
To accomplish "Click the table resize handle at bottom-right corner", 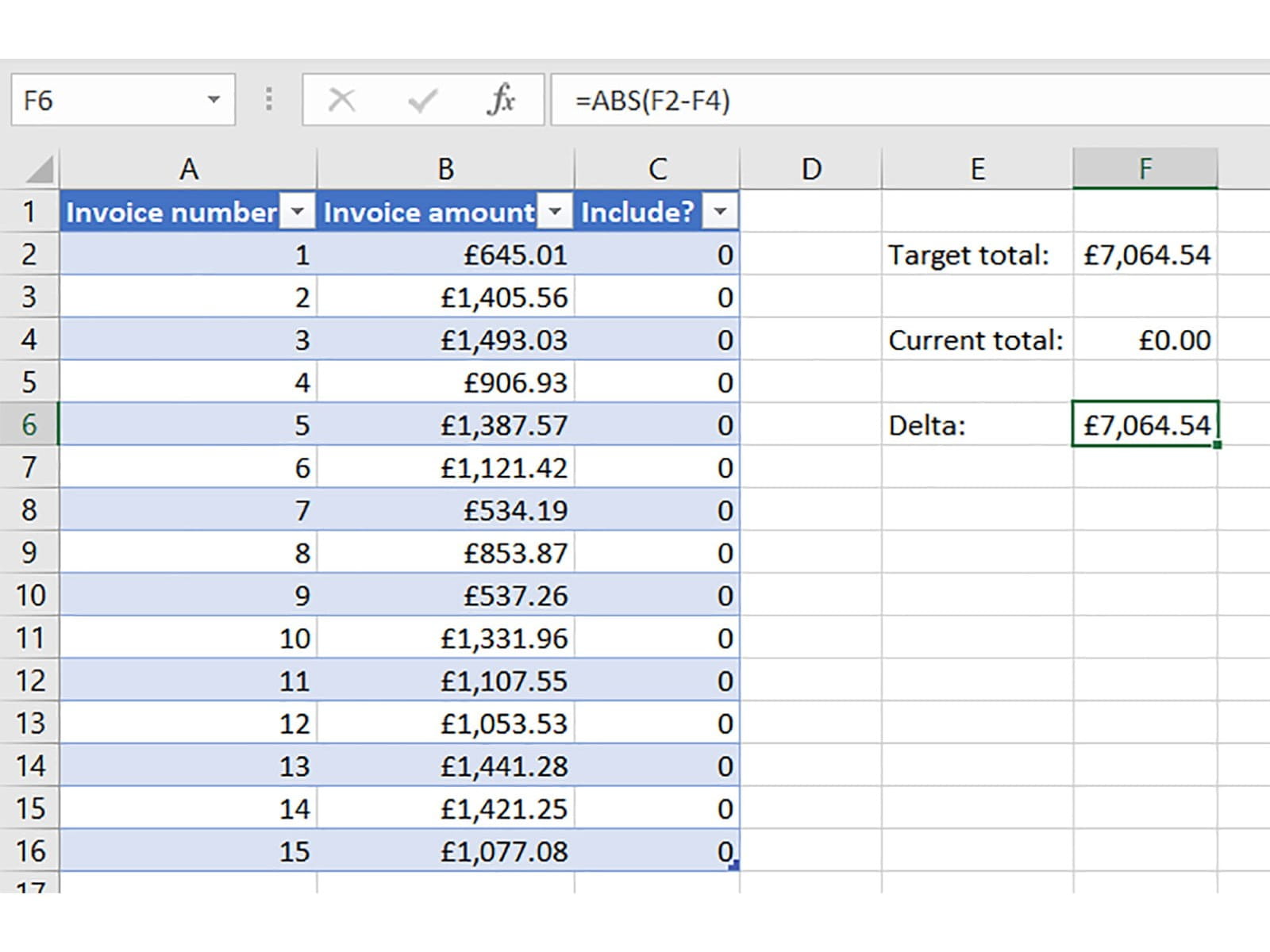I will (733, 866).
